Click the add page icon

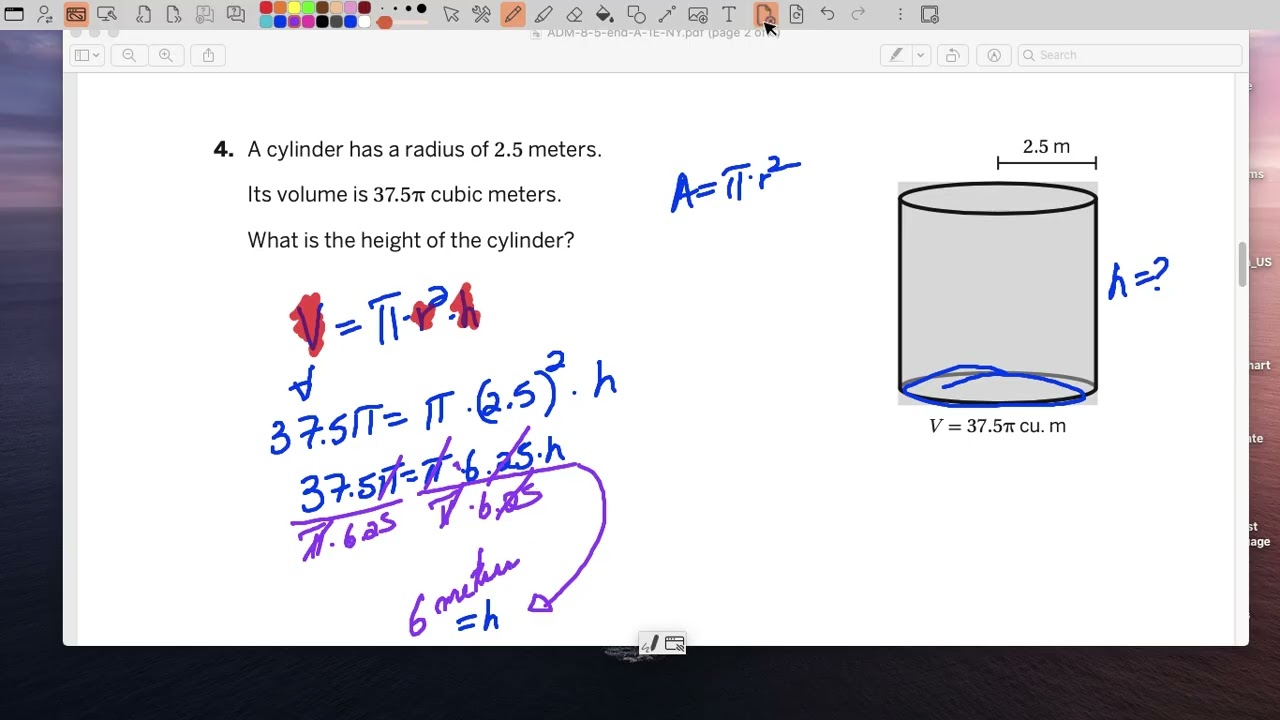765,14
